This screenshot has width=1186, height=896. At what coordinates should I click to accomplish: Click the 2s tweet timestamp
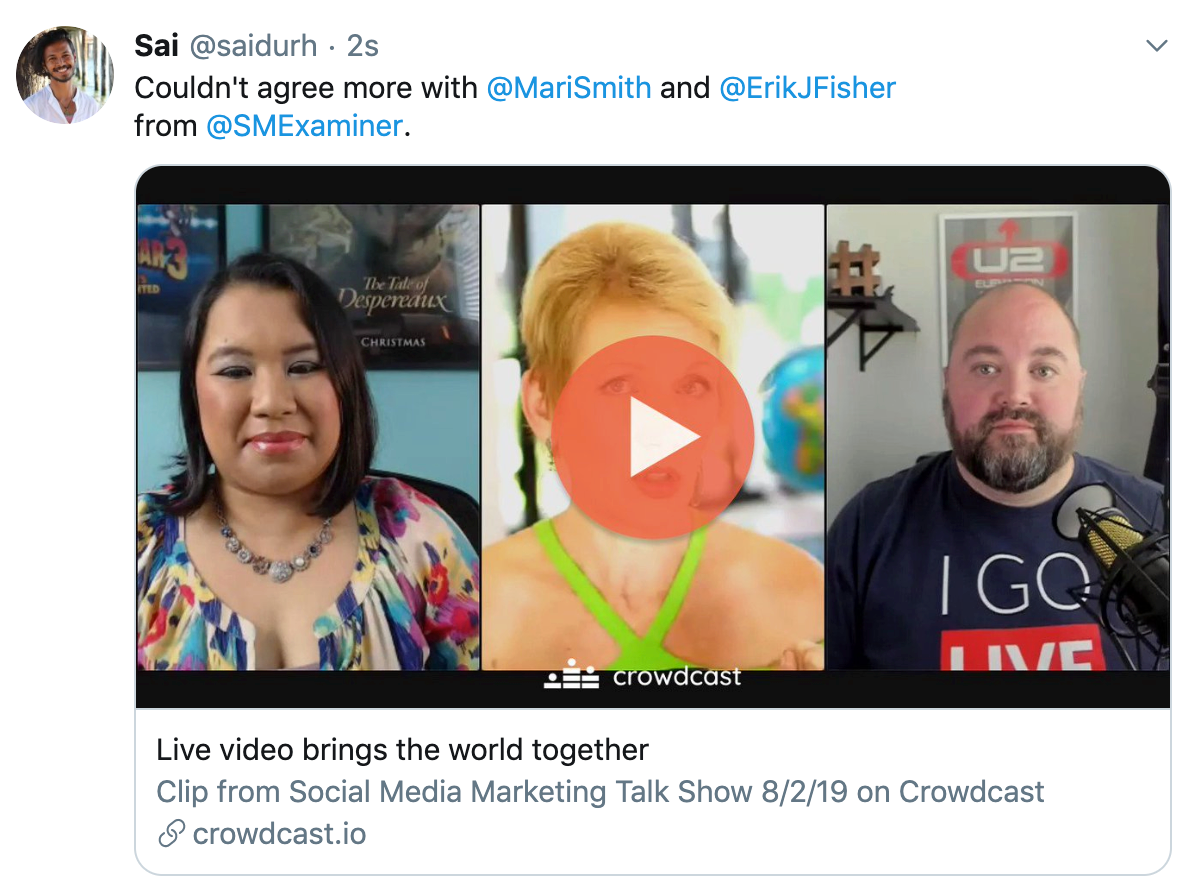coord(363,46)
